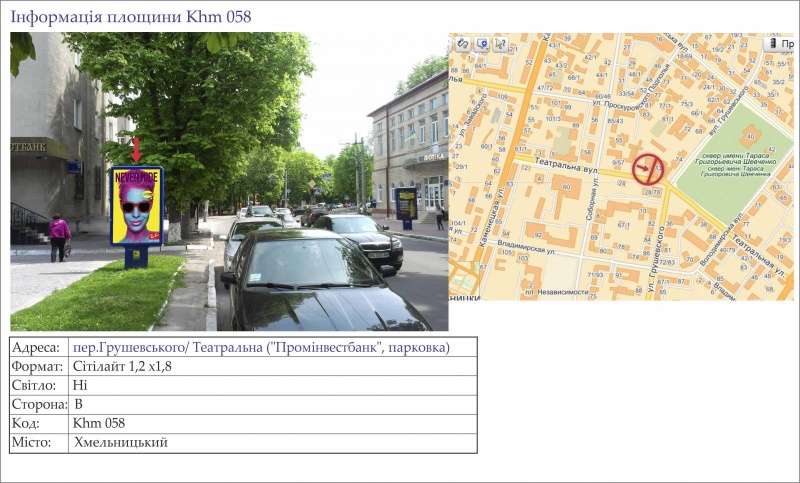Open the map search tool dropdown
This screenshot has width=800, height=483.
click(482, 44)
